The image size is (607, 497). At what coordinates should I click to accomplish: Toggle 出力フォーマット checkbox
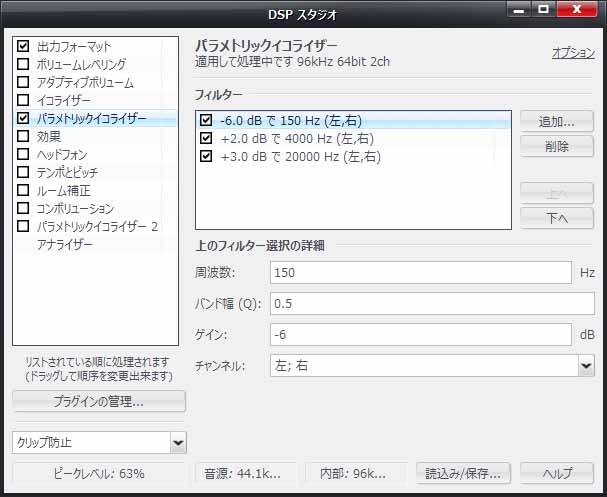pos(23,46)
